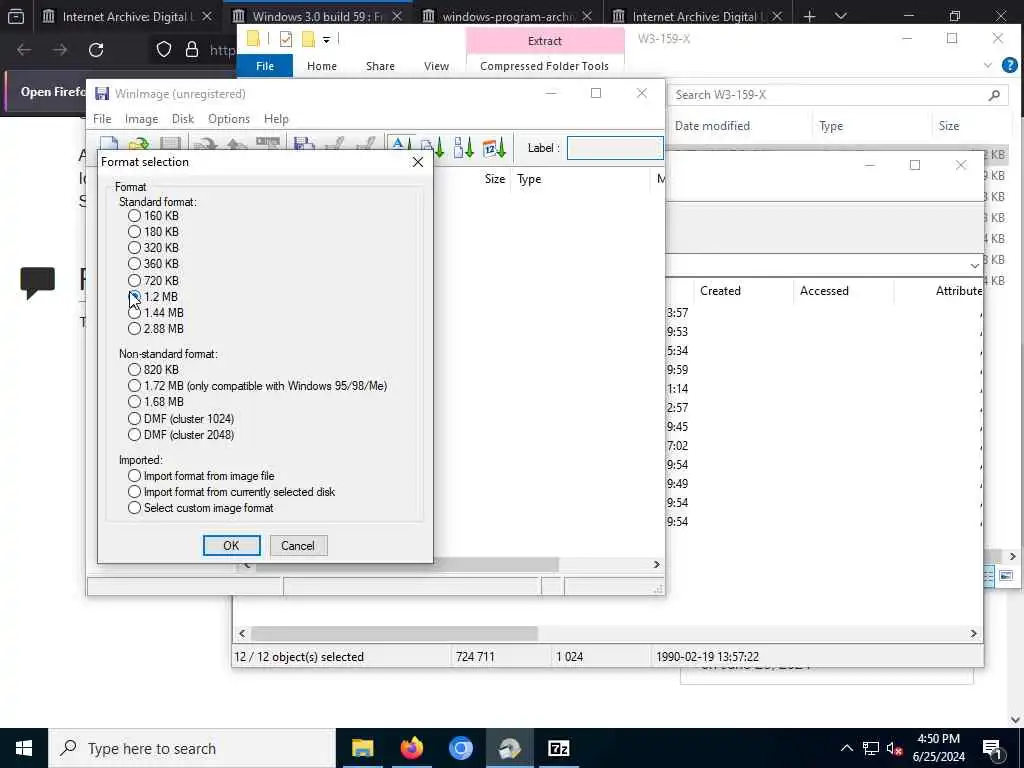Click the speech bubble comment icon on page
The width and height of the screenshot is (1024, 768).
pyautogui.click(x=37, y=283)
